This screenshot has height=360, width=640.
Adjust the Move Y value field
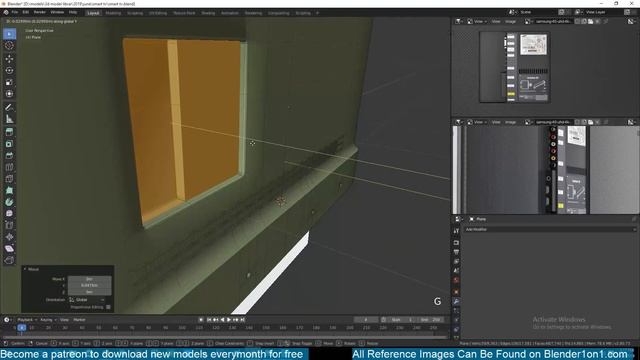[89, 285]
